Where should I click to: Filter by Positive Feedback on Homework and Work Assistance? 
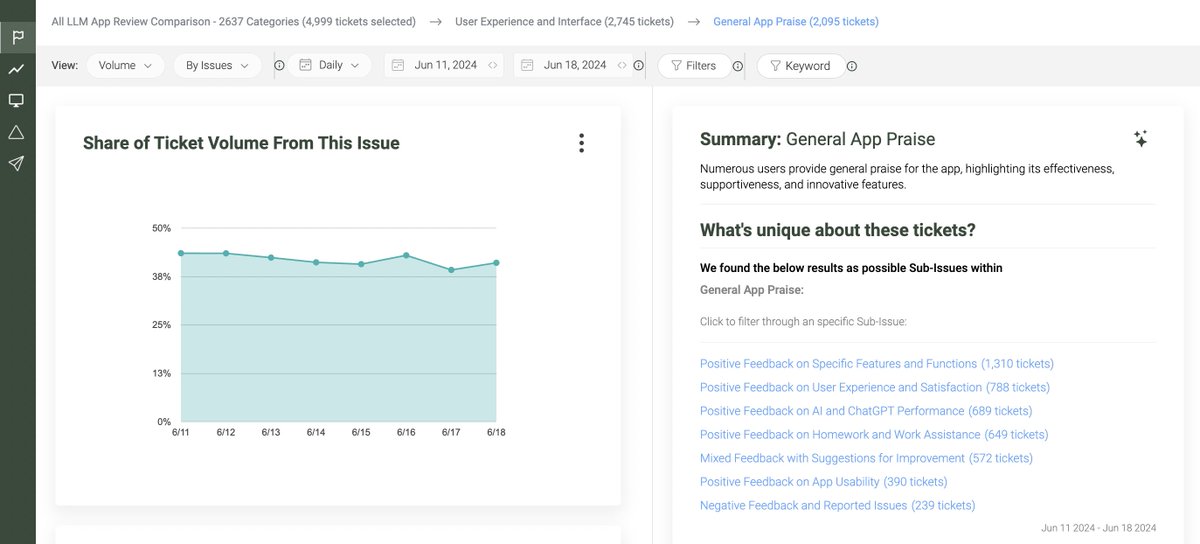(x=874, y=434)
